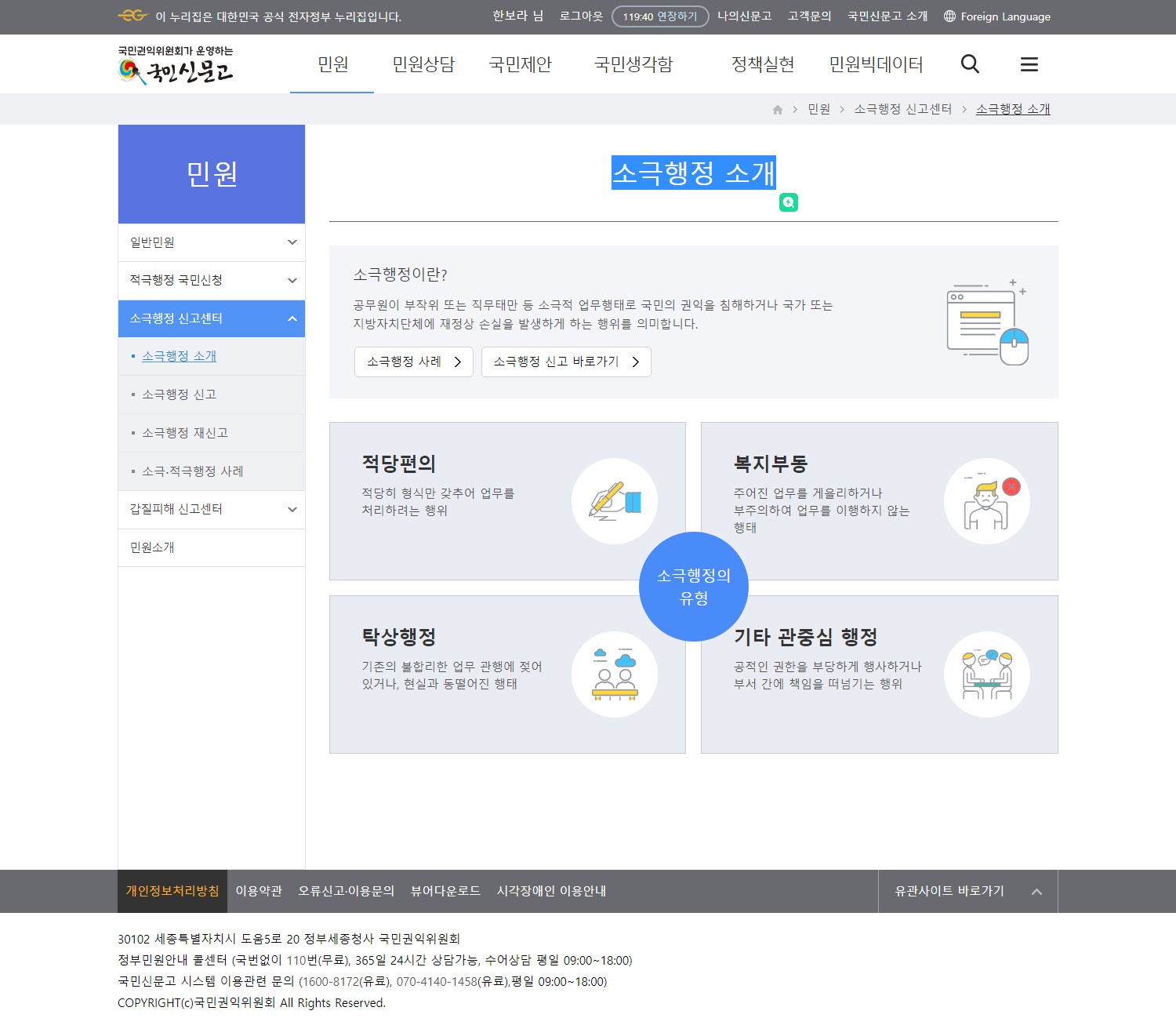Open 뷰어다운로드 footer link
Image resolution: width=1176 pixels, height=1029 pixels.
(445, 891)
